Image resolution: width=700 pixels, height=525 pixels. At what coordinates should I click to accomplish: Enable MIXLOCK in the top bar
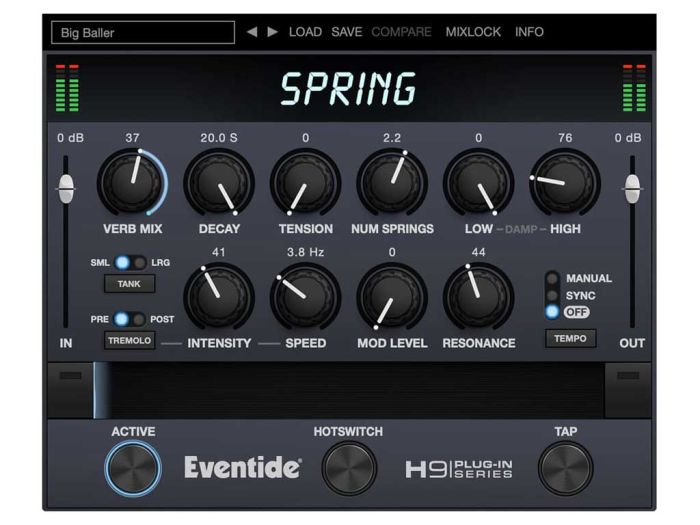click(473, 32)
